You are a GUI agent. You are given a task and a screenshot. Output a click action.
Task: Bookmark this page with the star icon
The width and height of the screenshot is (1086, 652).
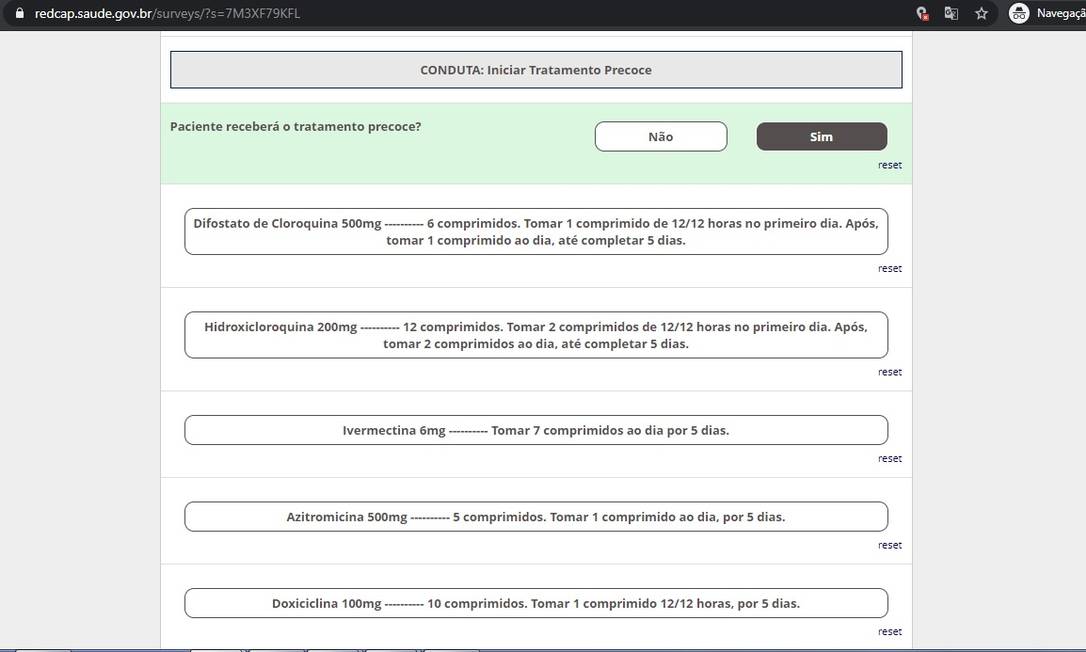coord(981,13)
